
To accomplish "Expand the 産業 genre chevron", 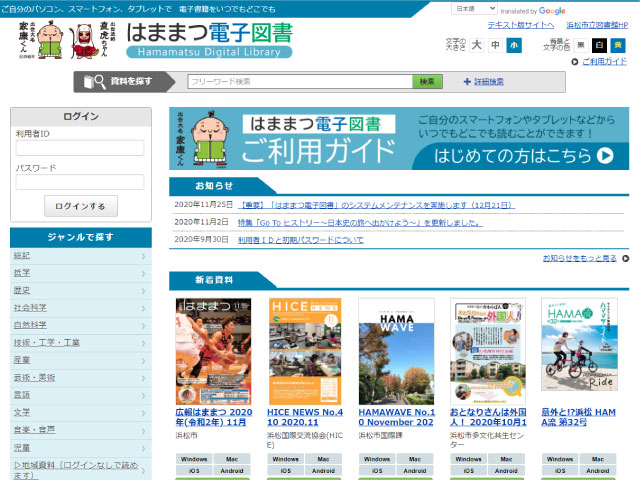I will point(144,361).
